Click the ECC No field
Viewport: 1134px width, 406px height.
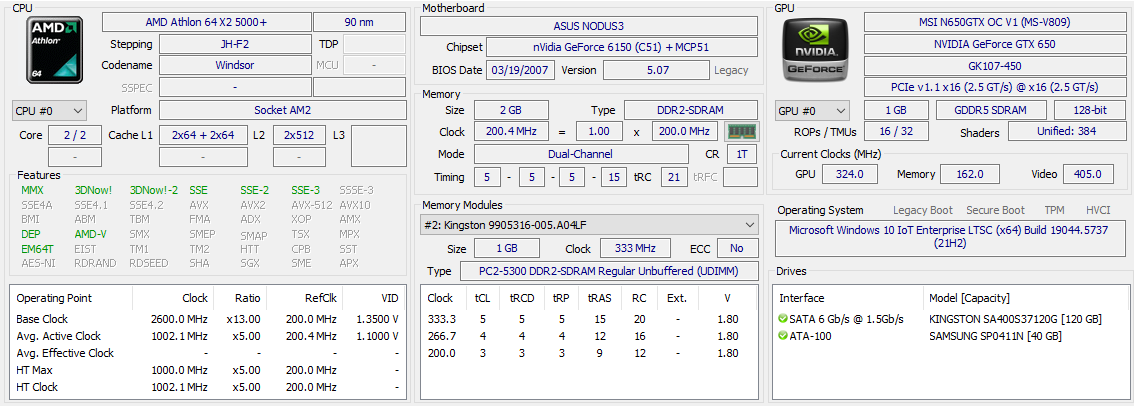click(x=737, y=248)
